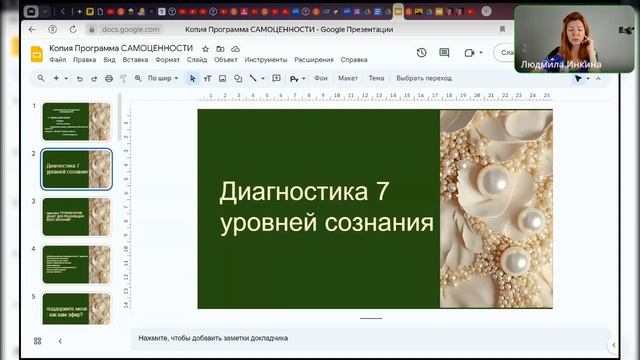Print the presentation
This screenshot has width=640, height=360.
tap(109, 78)
